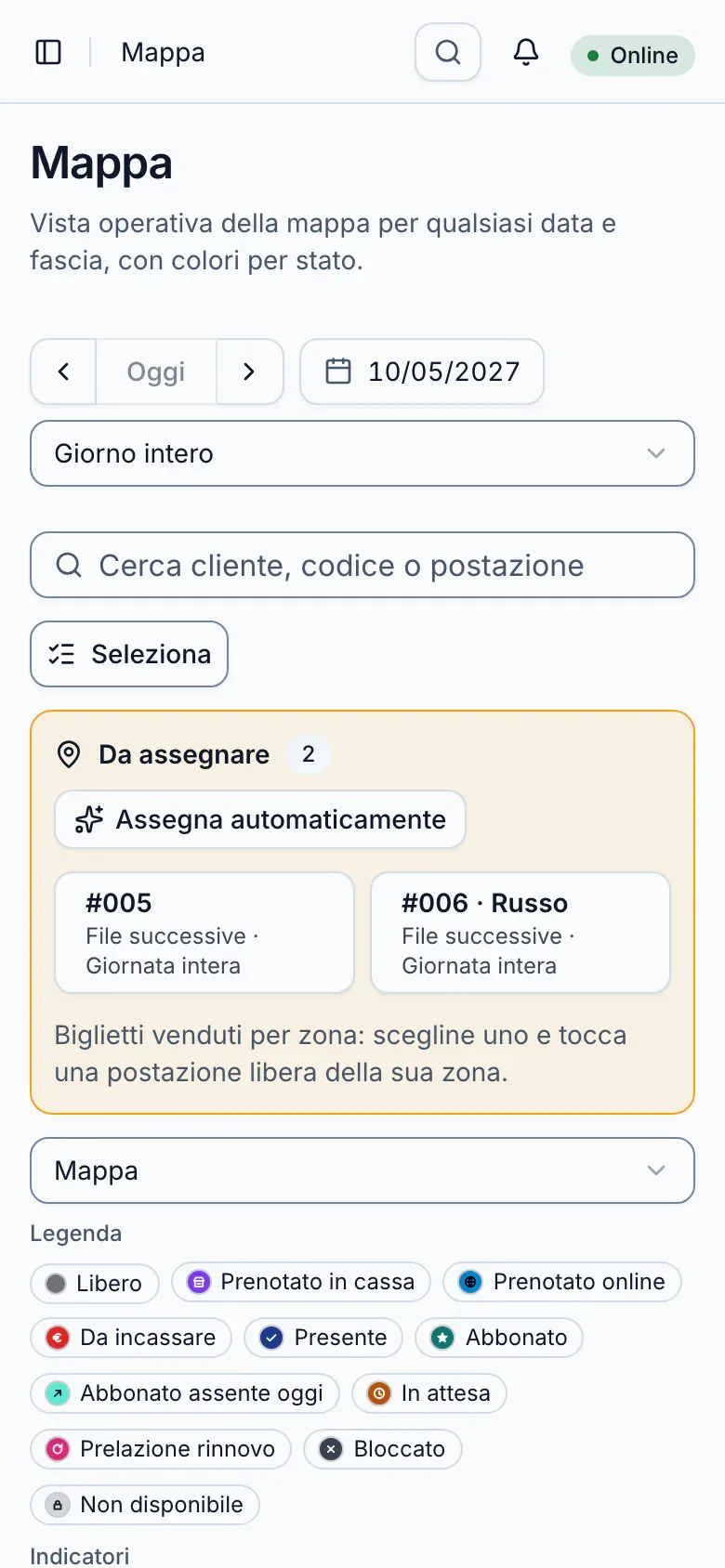This screenshot has height=1568, width=725.
Task: Click the Seleziona button
Action: point(129,654)
